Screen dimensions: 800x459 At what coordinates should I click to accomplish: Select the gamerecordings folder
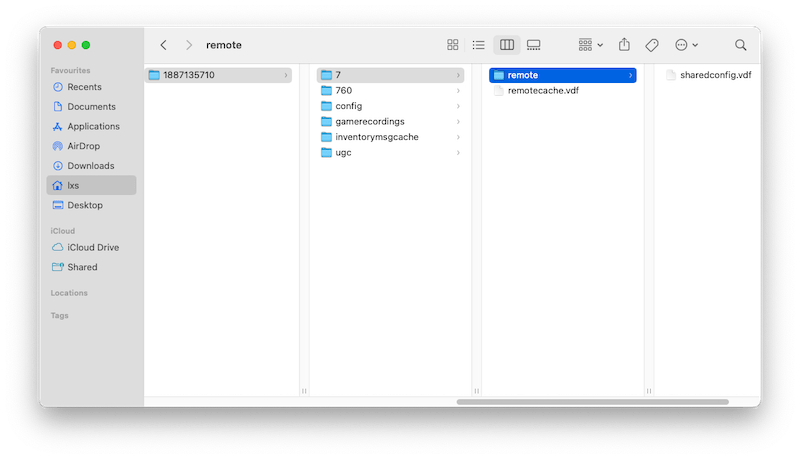coord(369,122)
